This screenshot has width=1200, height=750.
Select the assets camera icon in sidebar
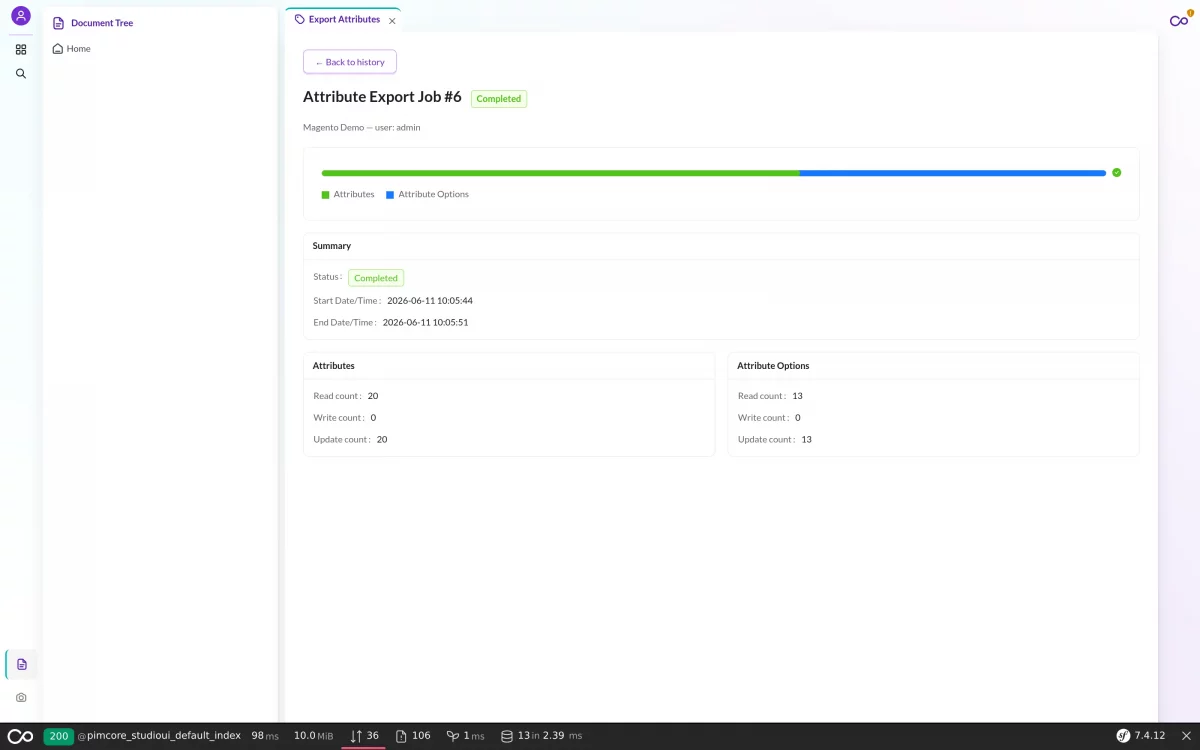(21, 697)
